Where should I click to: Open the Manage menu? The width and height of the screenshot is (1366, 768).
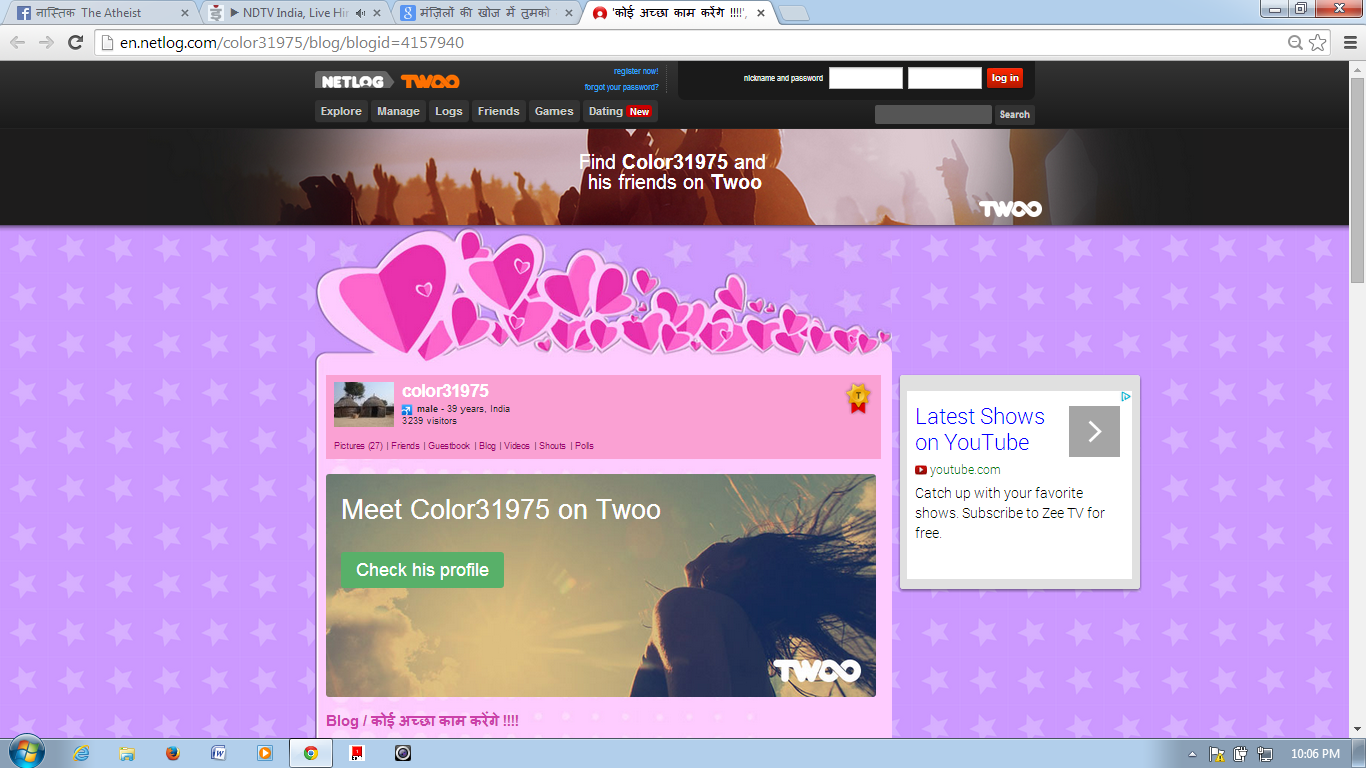tap(398, 111)
